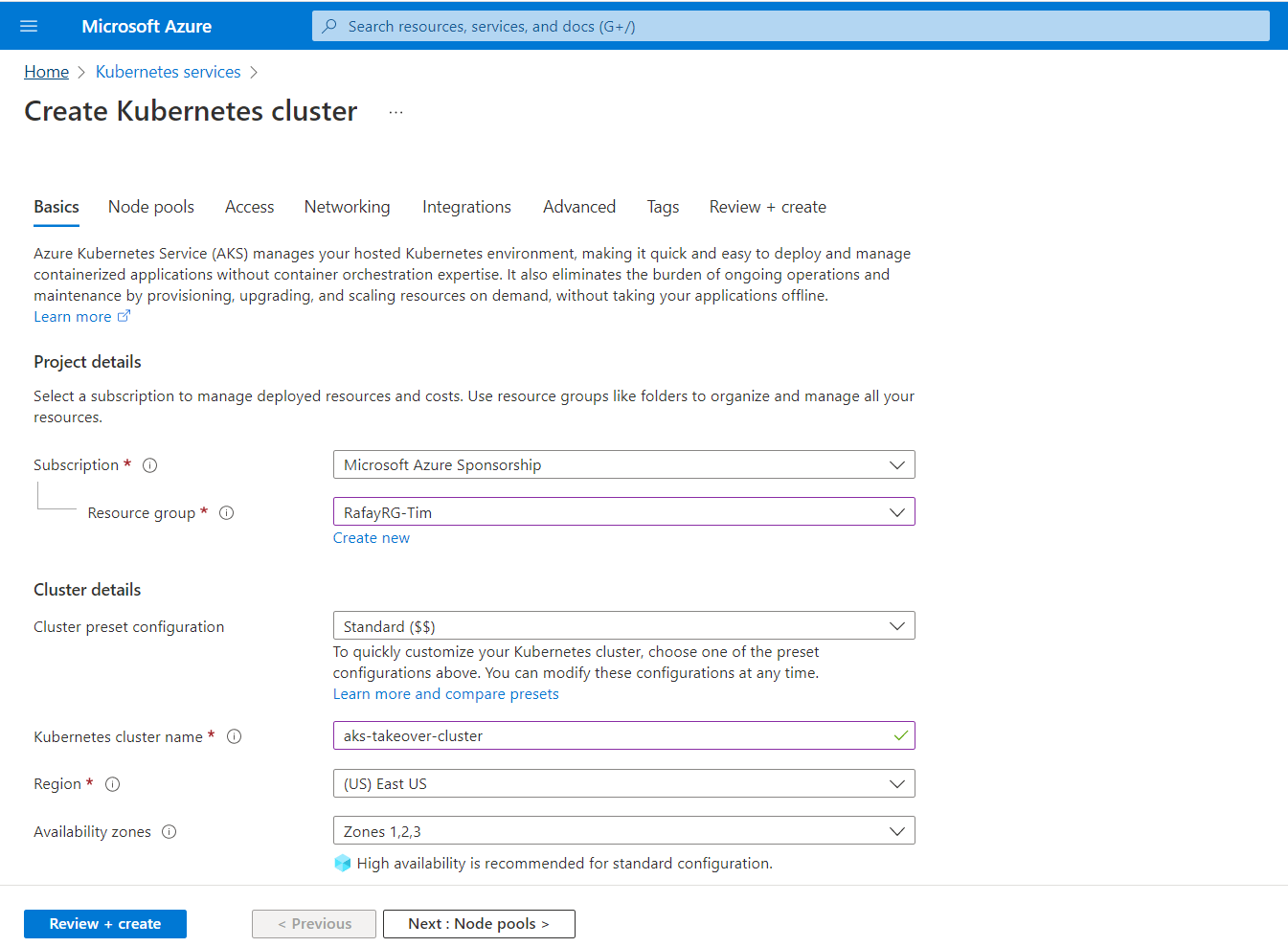The width and height of the screenshot is (1288, 947).
Task: Switch to the Access tab
Action: tap(249, 207)
